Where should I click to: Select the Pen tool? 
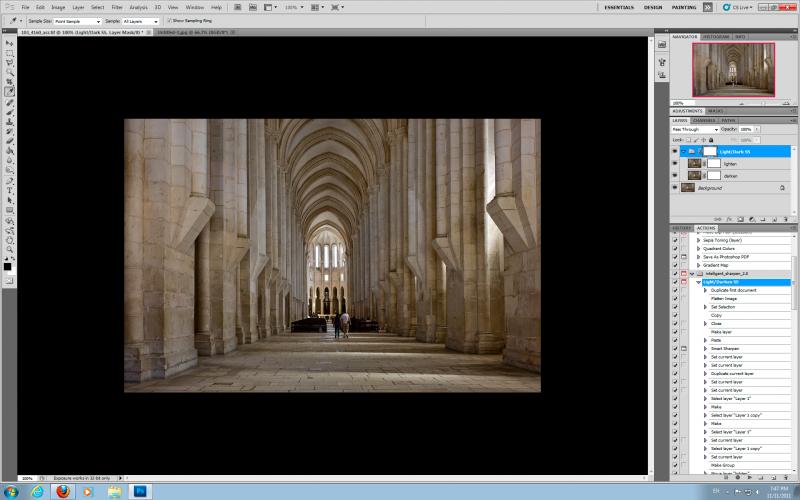9,181
